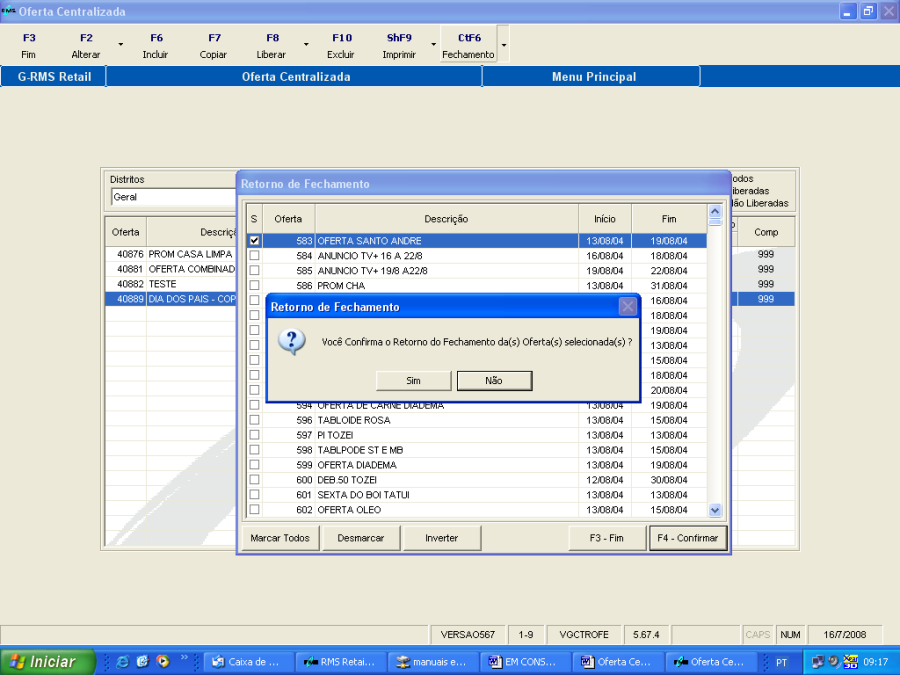Click F6 Incluir toolbar button
The height and width of the screenshot is (675, 900).
pos(156,45)
